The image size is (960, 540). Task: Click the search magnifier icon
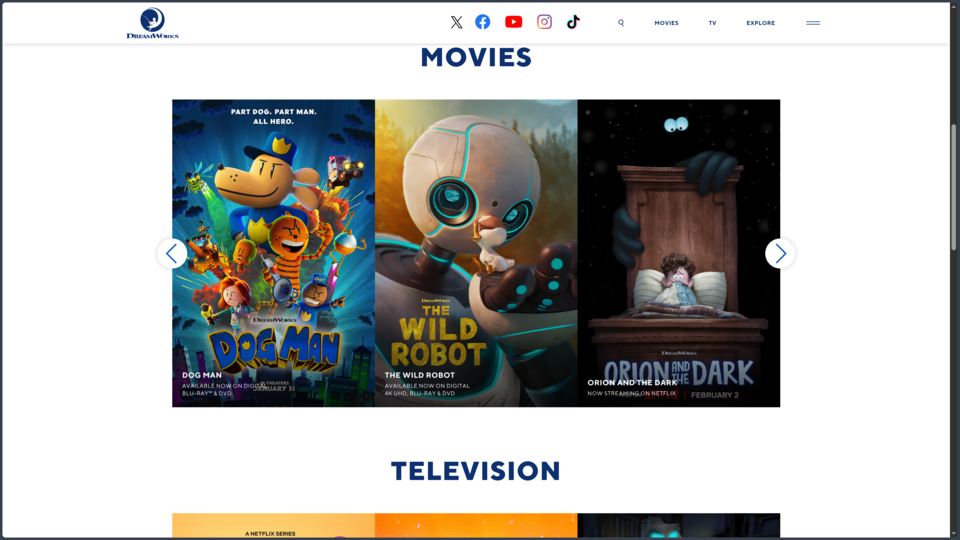pos(621,23)
